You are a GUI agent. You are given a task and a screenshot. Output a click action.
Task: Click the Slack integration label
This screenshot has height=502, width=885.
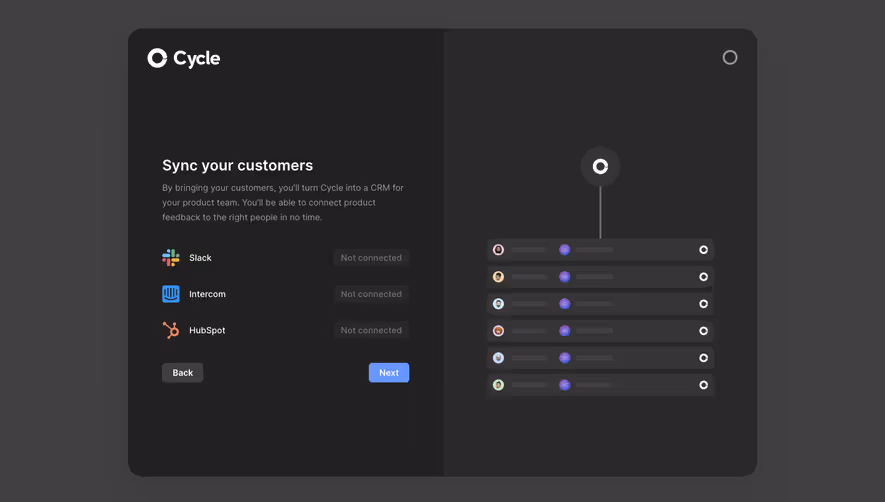tap(200, 258)
